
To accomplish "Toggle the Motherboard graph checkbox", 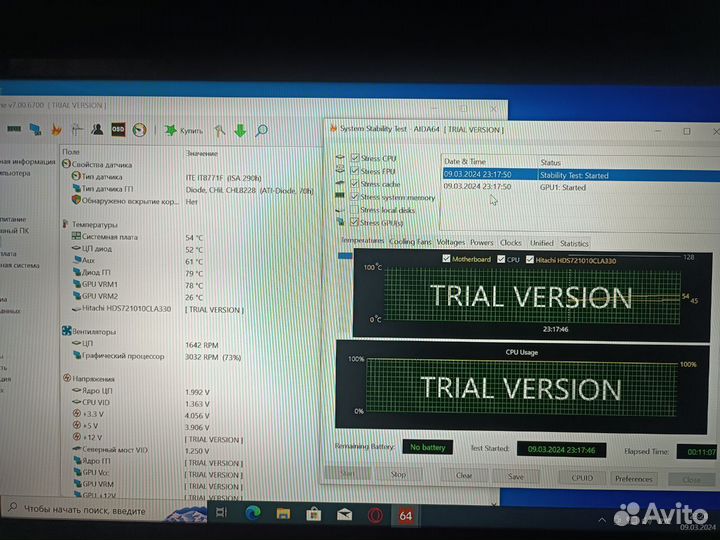I will (x=446, y=258).
